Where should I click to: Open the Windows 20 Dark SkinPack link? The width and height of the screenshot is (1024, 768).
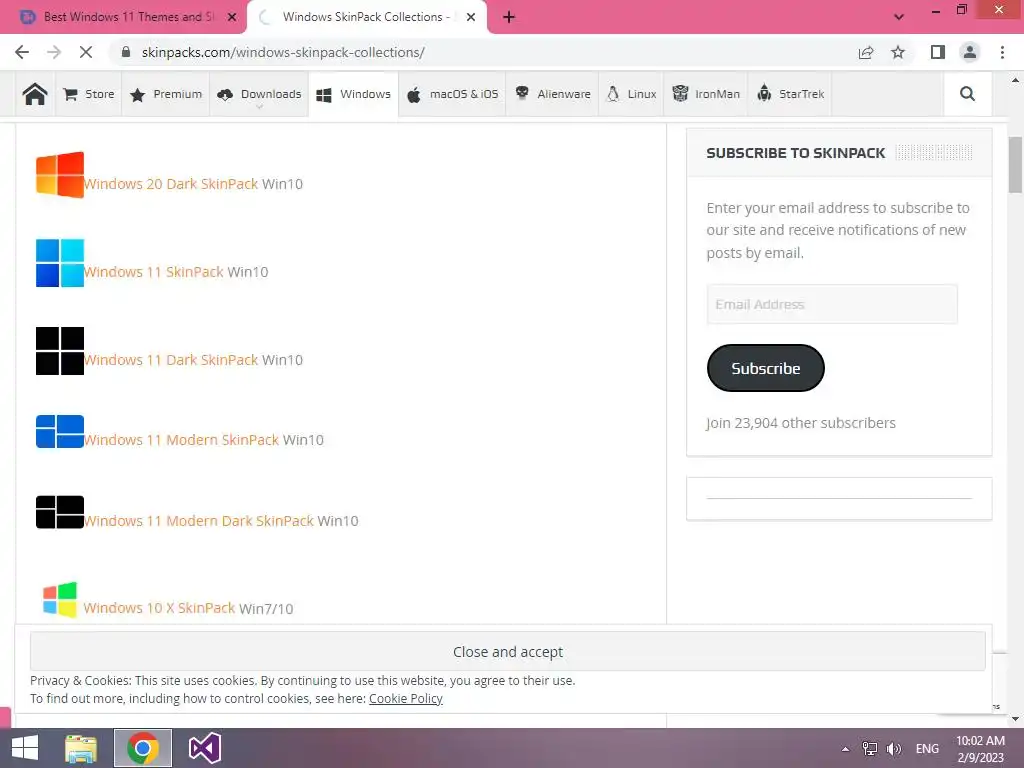point(171,184)
